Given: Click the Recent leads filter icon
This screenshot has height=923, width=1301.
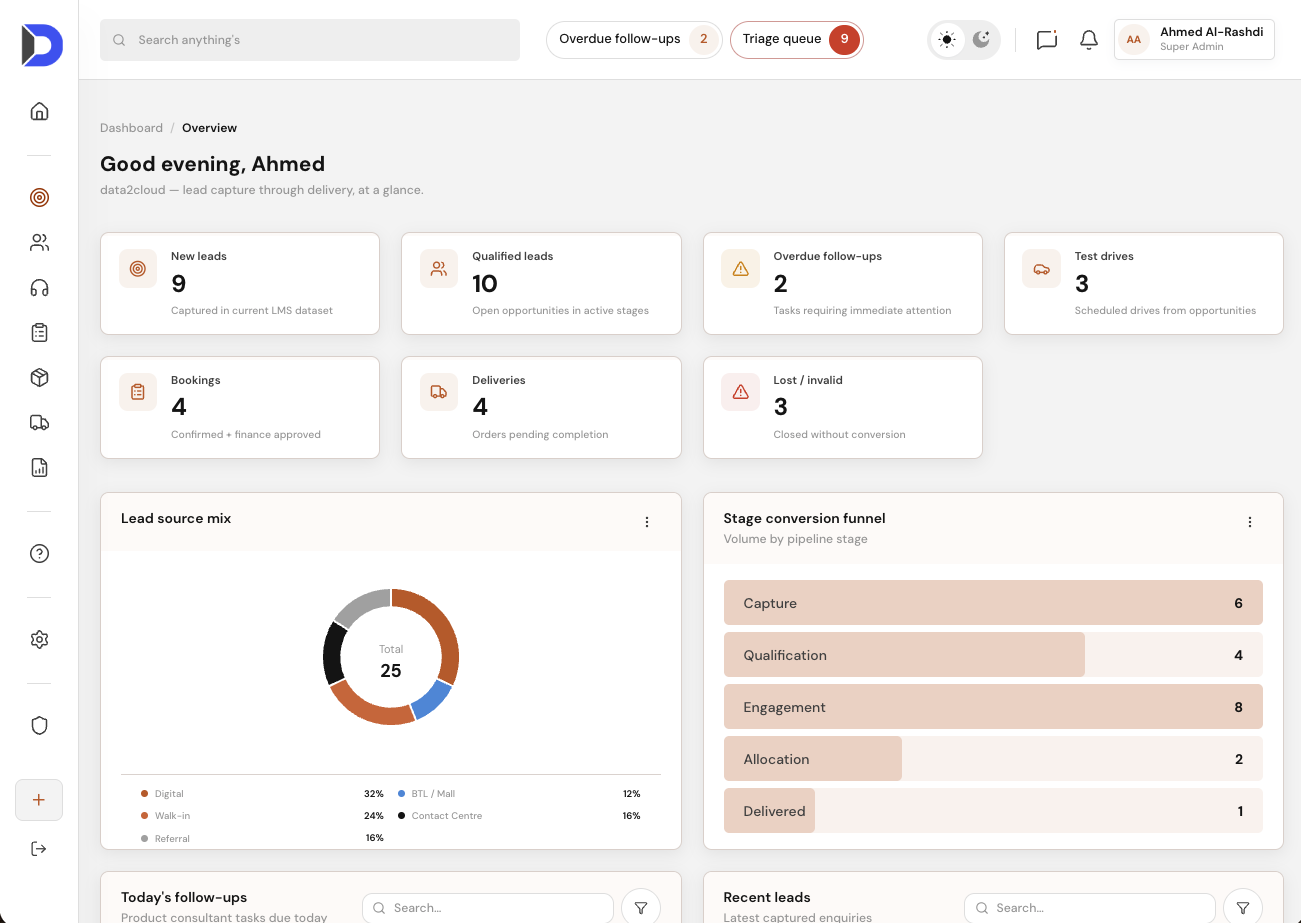Looking at the screenshot, I should point(1243,908).
